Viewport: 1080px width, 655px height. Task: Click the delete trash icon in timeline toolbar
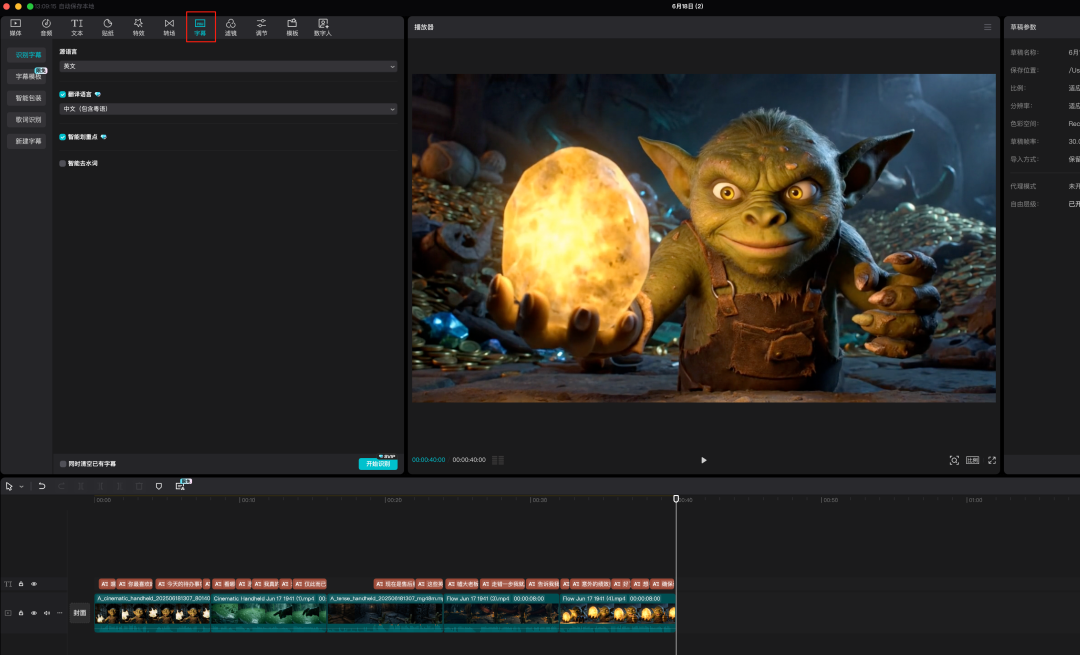point(139,486)
